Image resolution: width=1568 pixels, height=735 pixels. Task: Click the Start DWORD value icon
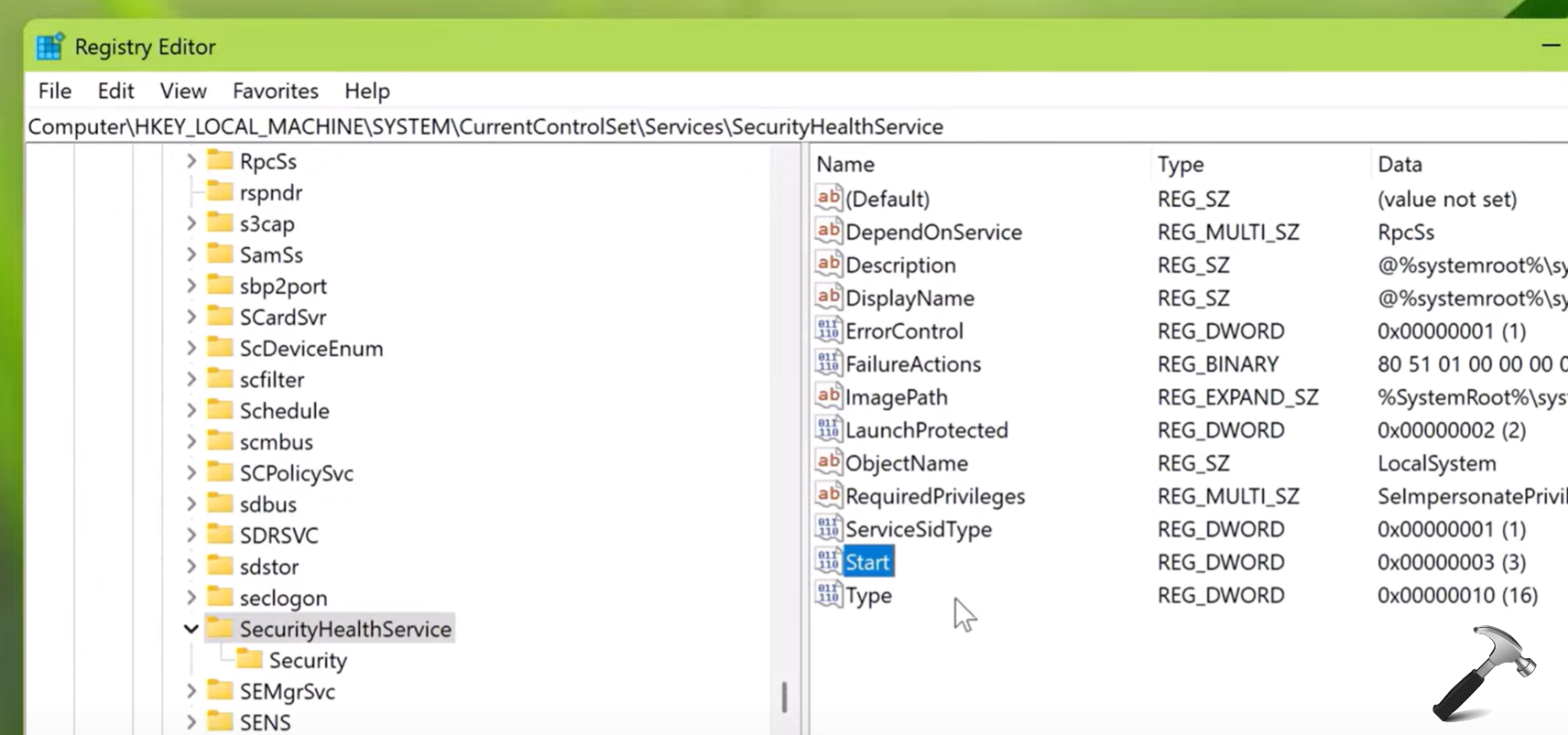tap(828, 561)
